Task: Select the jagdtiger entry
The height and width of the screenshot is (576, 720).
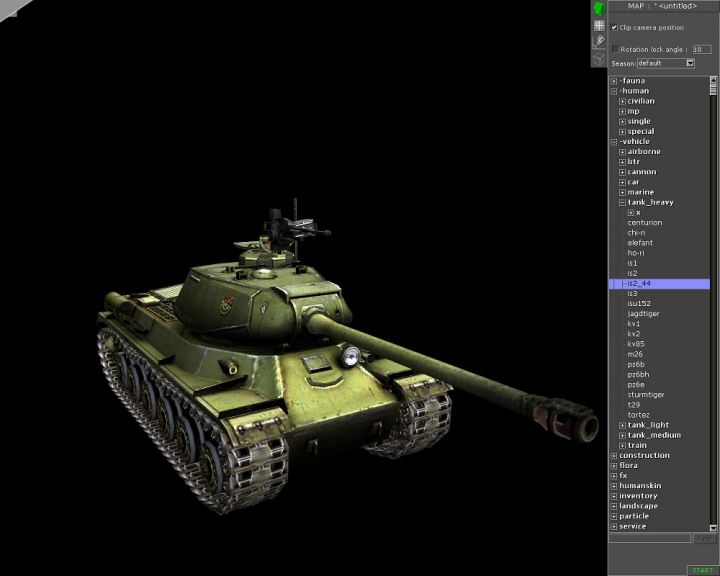Action: point(643,314)
